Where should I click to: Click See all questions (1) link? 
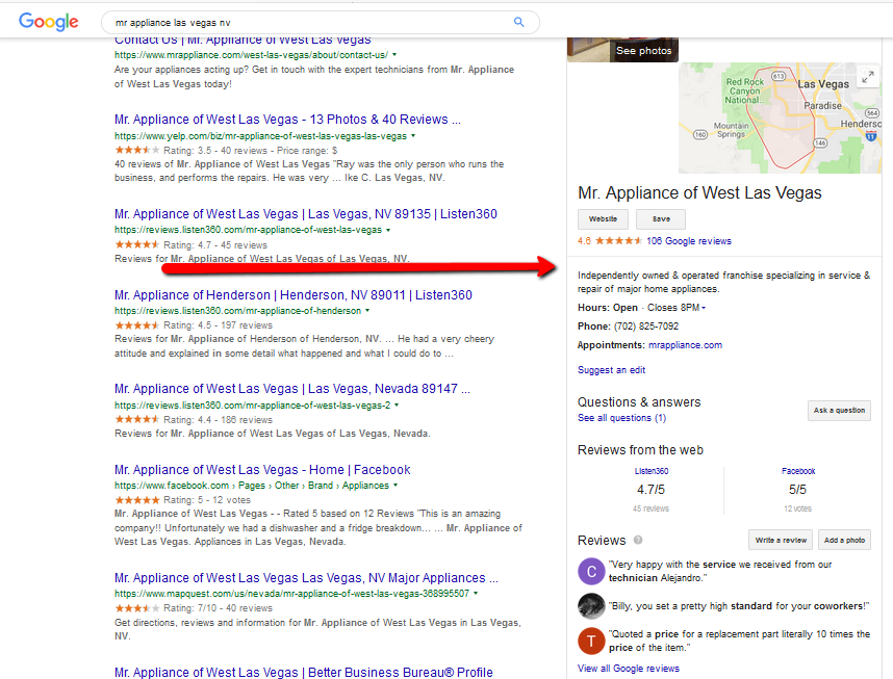pos(621,418)
